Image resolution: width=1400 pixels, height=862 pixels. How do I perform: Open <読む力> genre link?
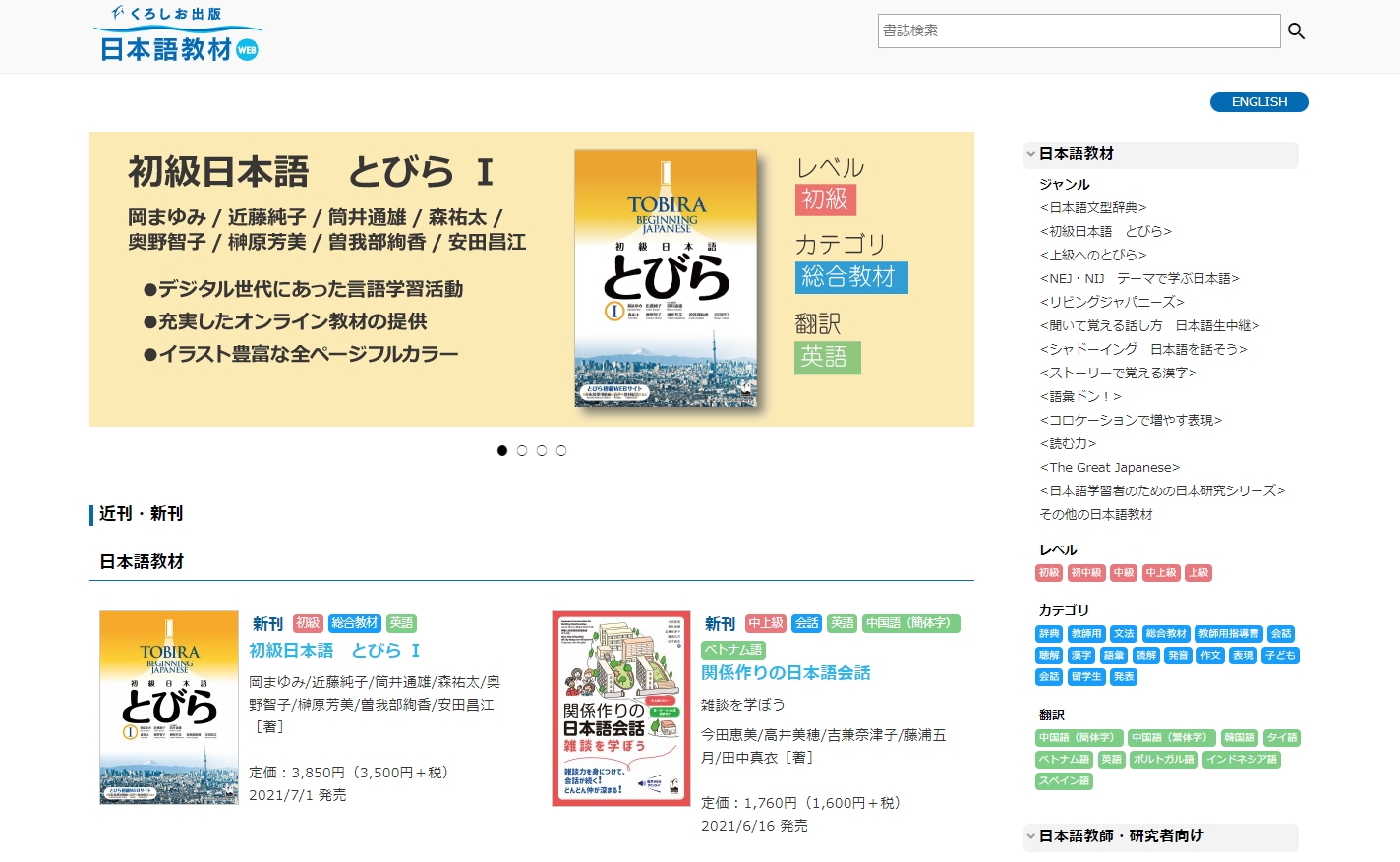tap(1068, 444)
